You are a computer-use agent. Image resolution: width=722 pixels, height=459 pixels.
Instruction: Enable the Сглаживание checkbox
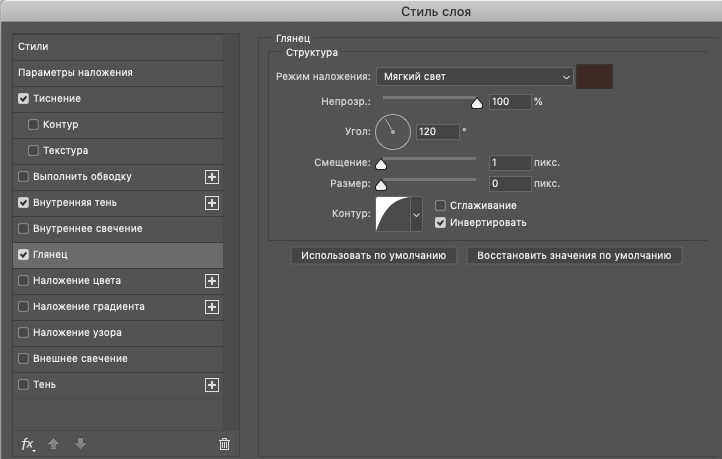pyautogui.click(x=440, y=205)
